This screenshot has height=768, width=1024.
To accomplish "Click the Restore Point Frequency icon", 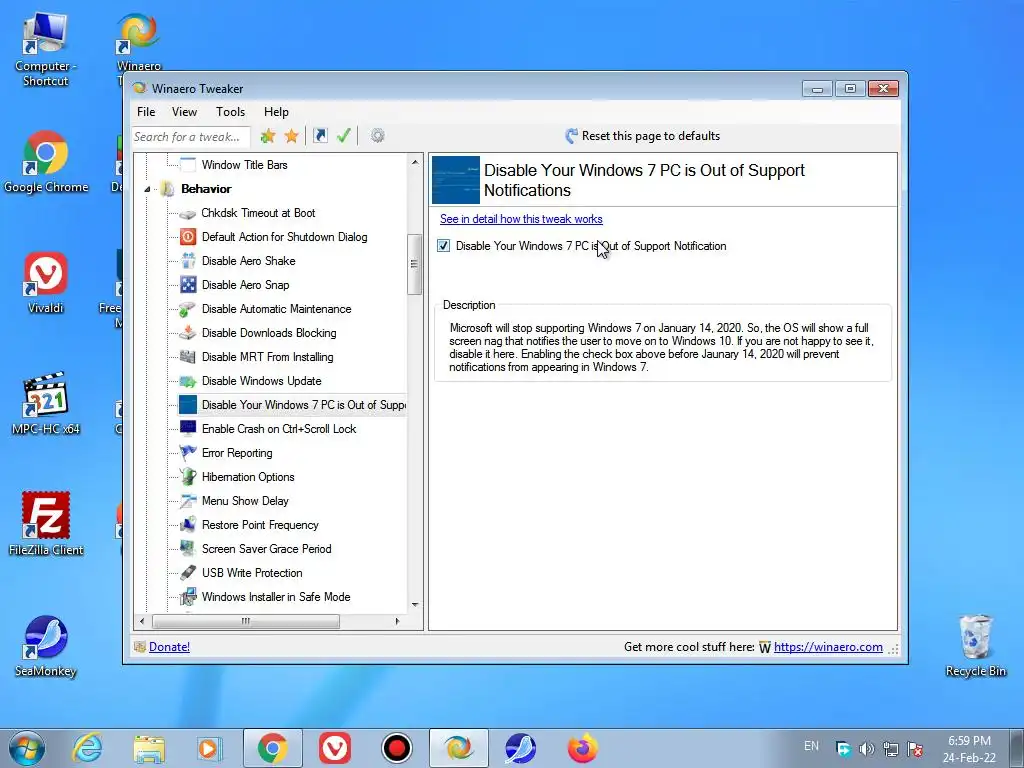I will click(188, 525).
